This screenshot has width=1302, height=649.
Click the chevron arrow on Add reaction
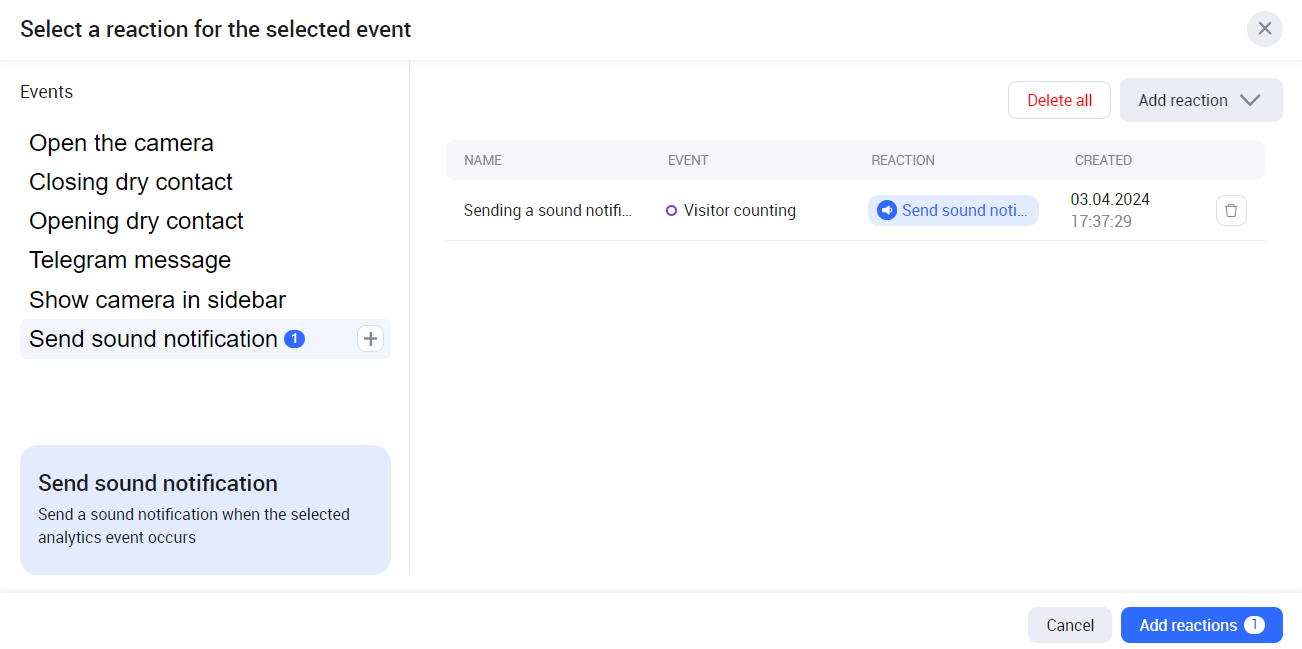click(x=1249, y=100)
